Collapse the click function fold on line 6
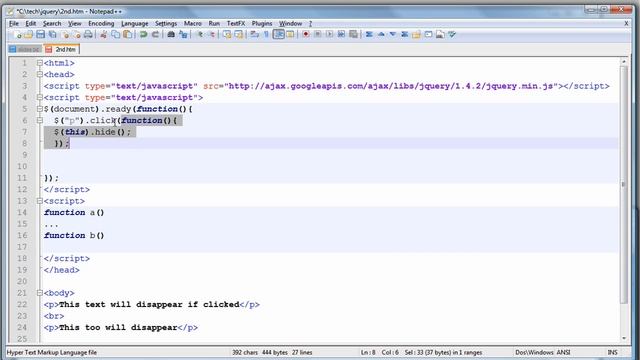 [x=40, y=120]
